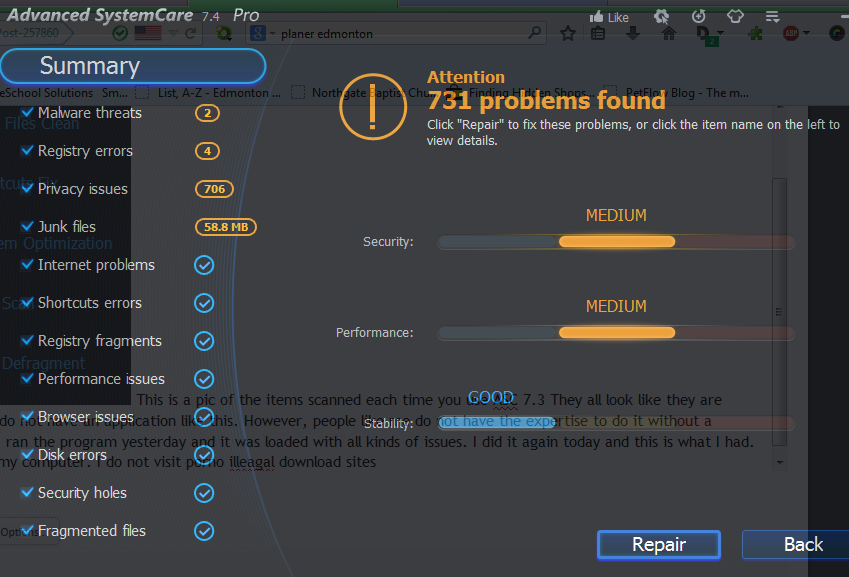
Task: Click the Performance issues OK check circle
Action: click(x=204, y=379)
